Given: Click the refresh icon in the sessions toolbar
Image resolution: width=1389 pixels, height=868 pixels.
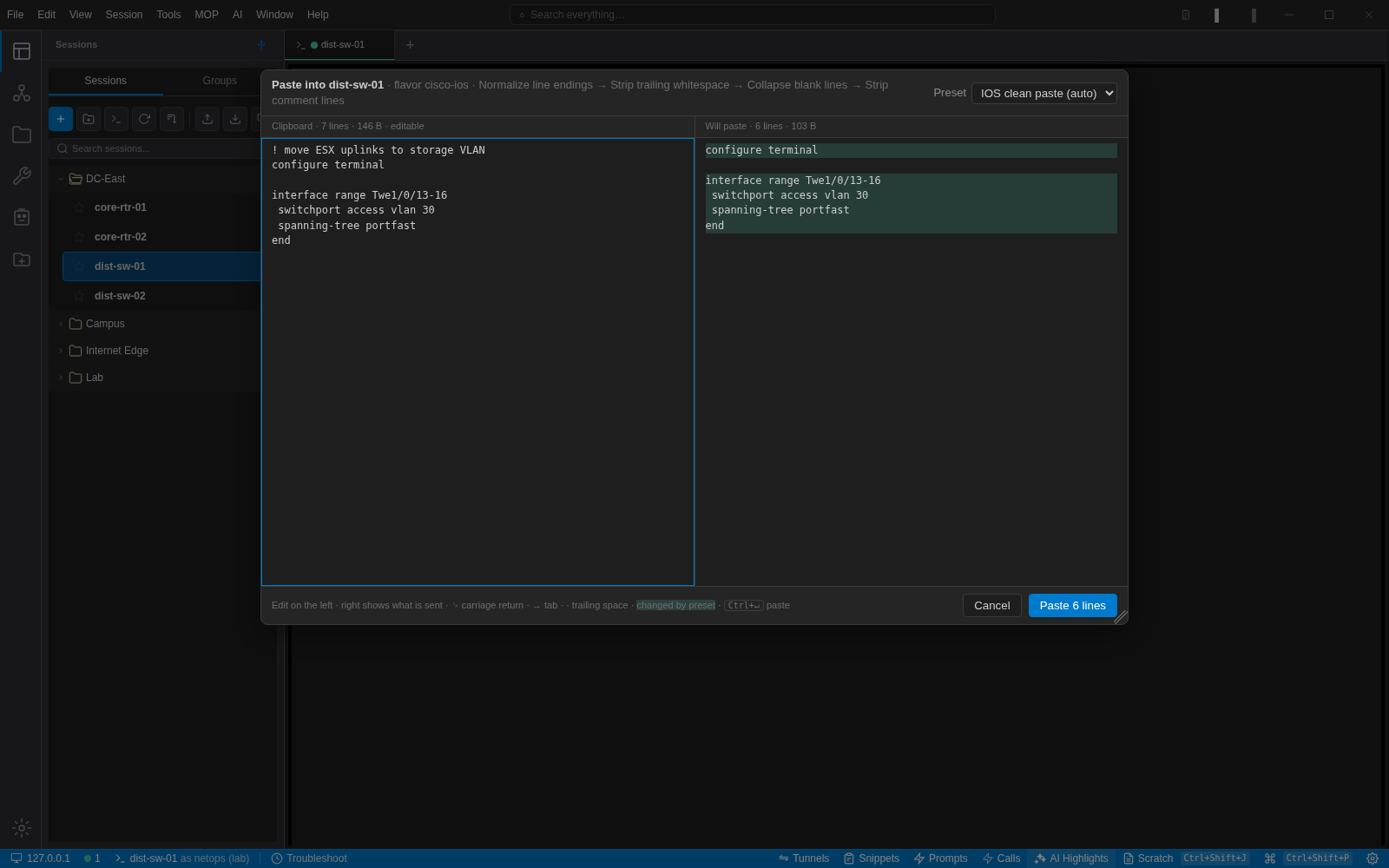Looking at the screenshot, I should tap(144, 119).
